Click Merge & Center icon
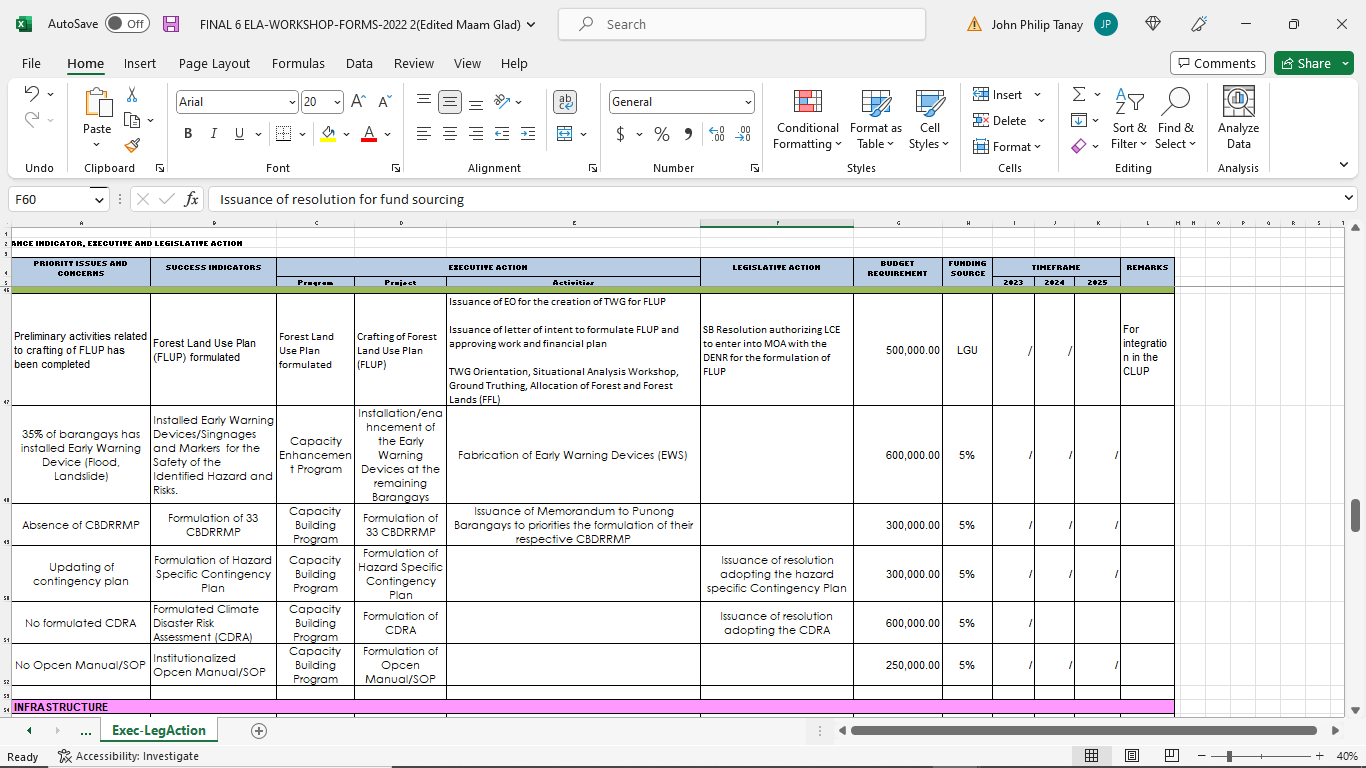 tap(564, 134)
